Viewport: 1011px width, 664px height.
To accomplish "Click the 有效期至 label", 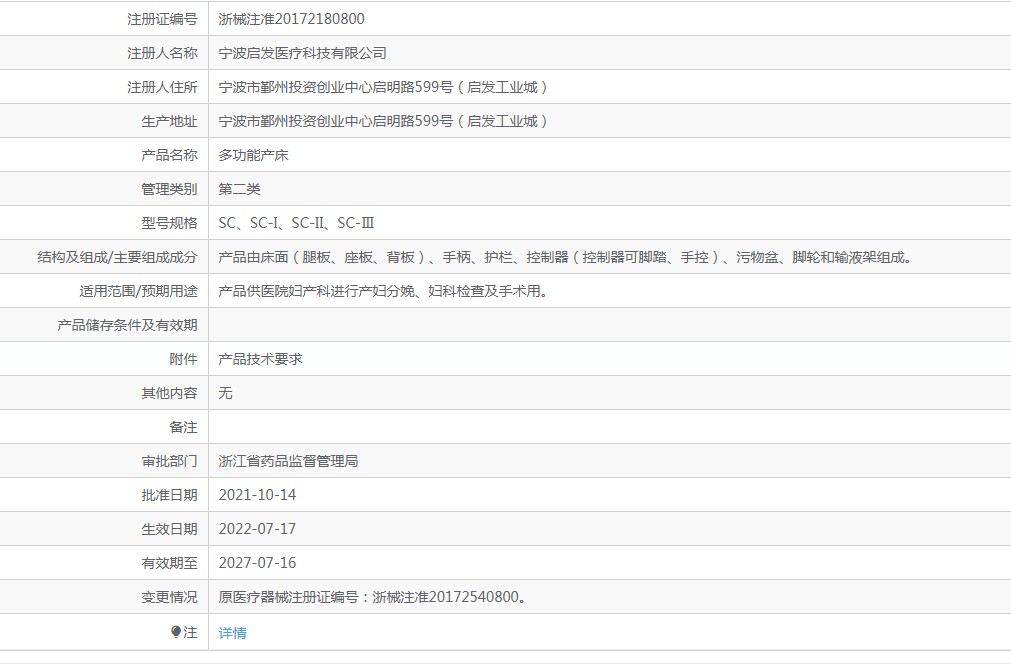I will pos(170,563).
